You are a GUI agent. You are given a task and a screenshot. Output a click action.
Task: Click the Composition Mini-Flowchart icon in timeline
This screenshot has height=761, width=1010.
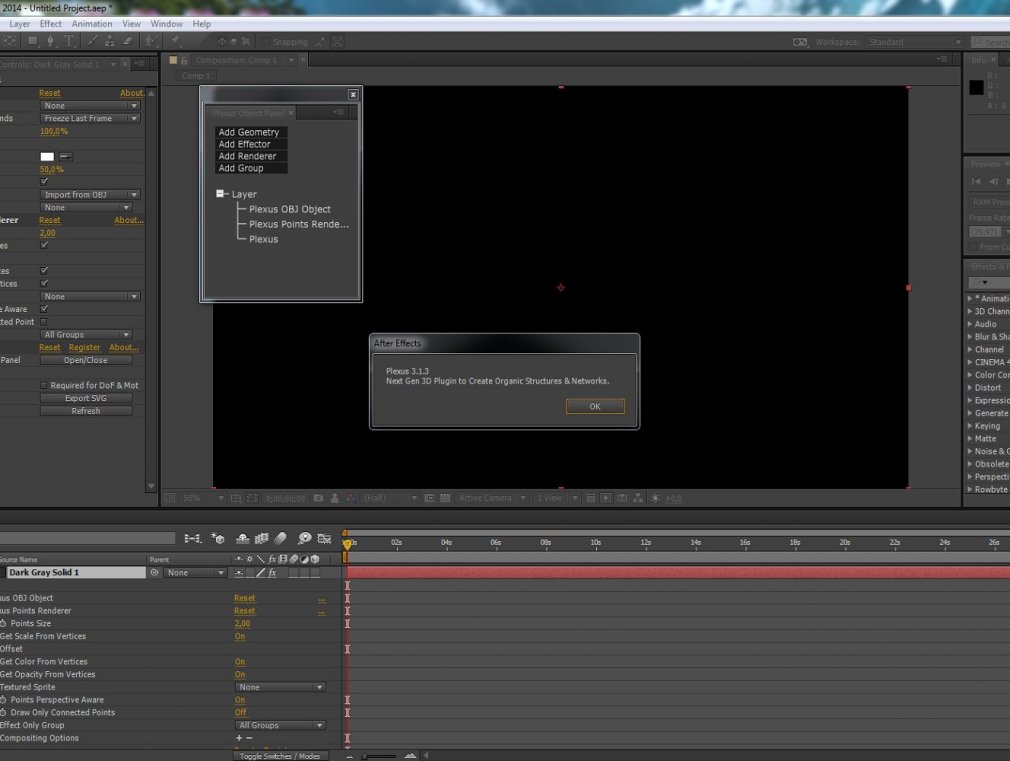click(x=192, y=538)
